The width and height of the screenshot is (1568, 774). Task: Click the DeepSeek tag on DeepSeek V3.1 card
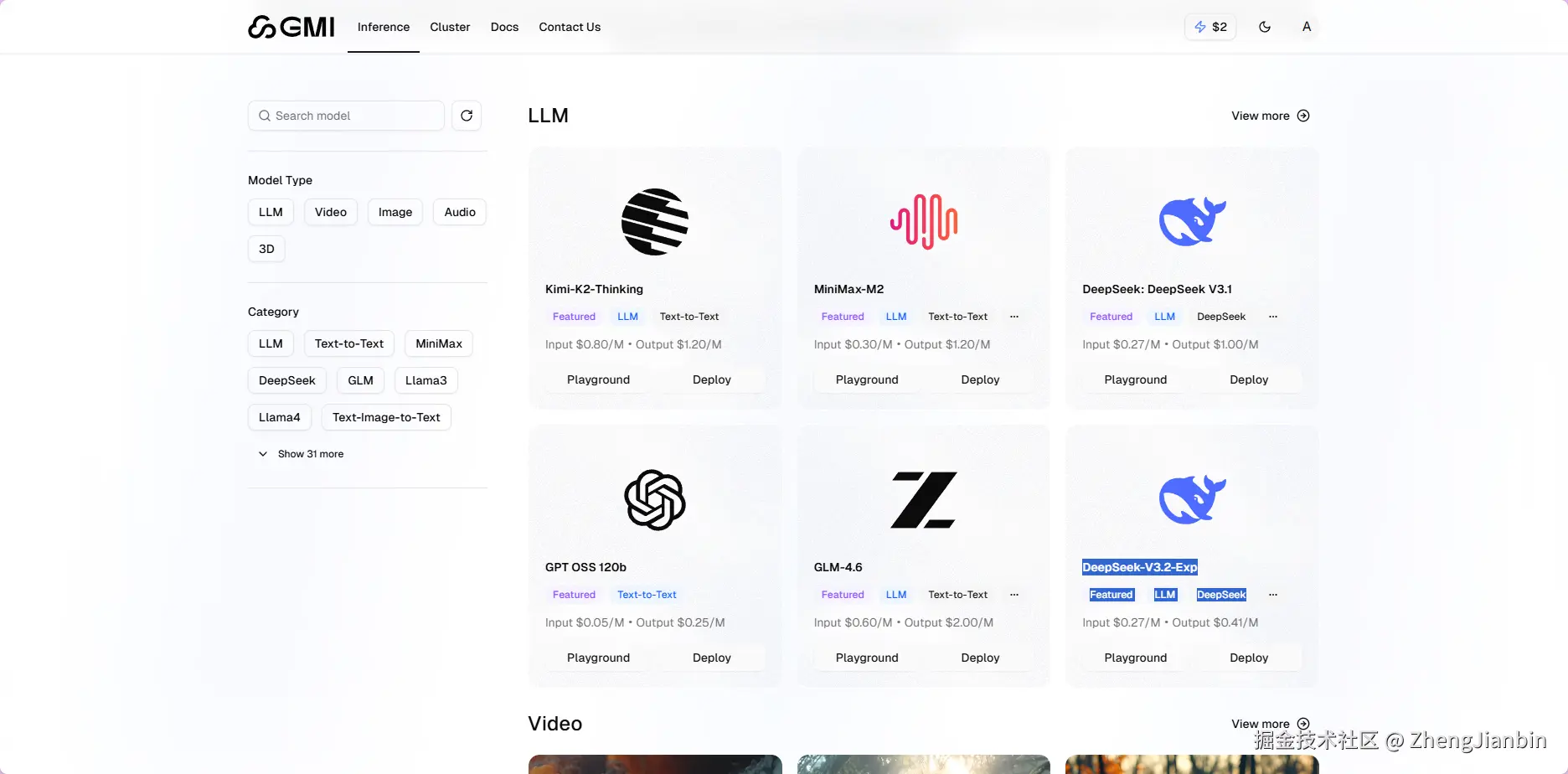tap(1221, 317)
